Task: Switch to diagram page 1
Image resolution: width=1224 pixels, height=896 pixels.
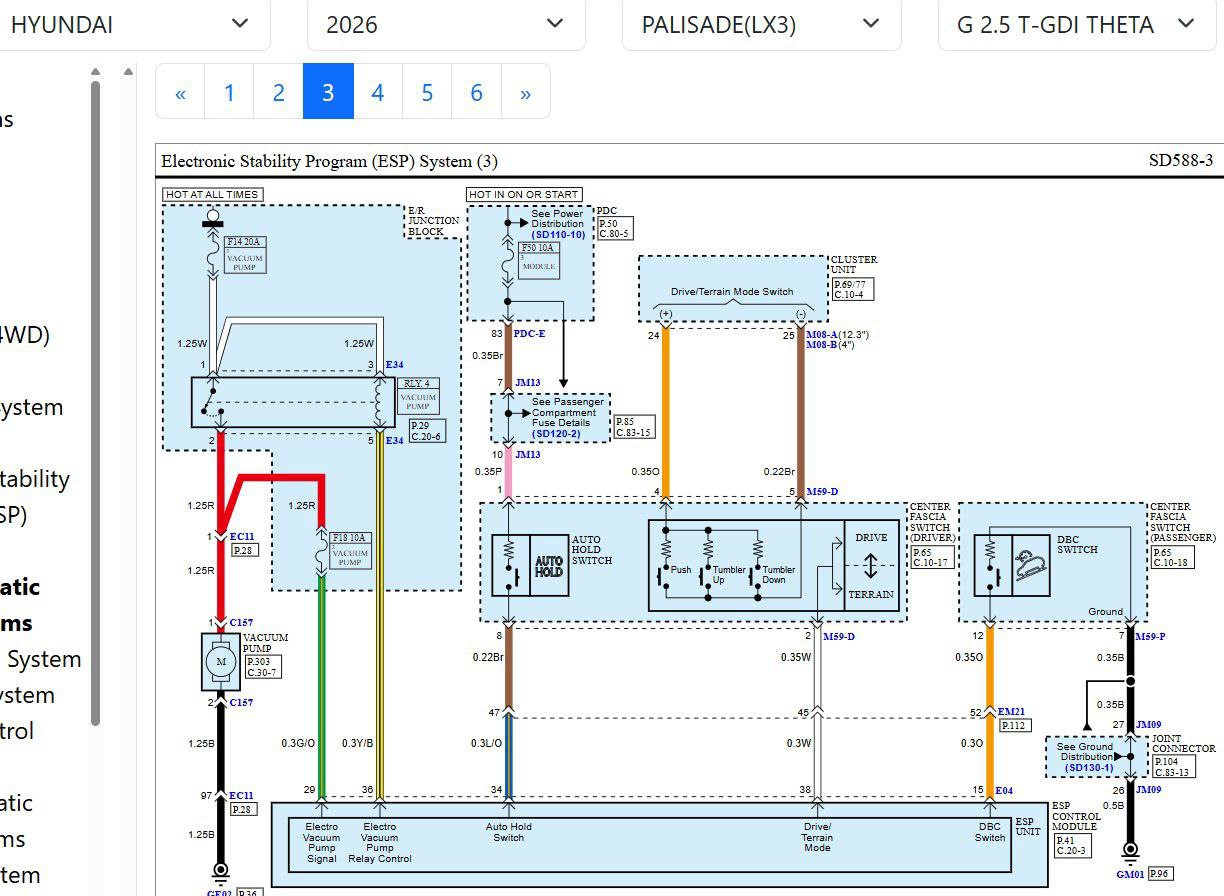Action: [x=229, y=92]
